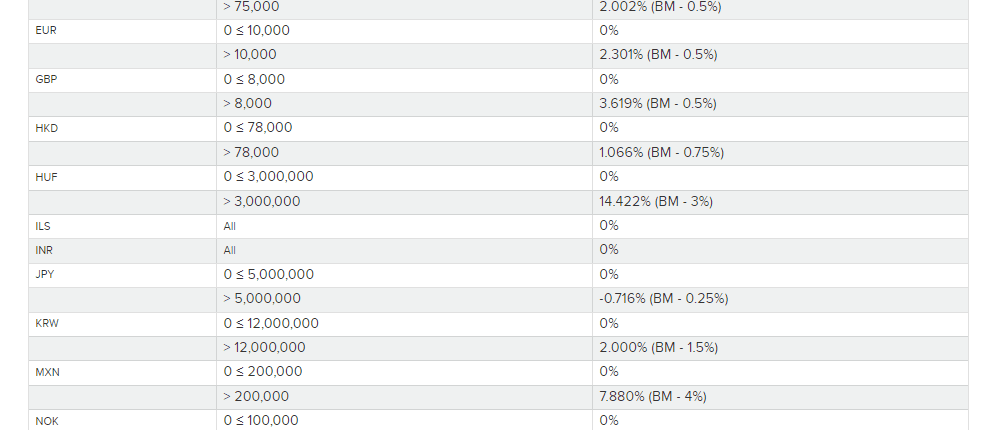Click the HUF currency label
Image resolution: width=983 pixels, height=430 pixels.
(47, 177)
